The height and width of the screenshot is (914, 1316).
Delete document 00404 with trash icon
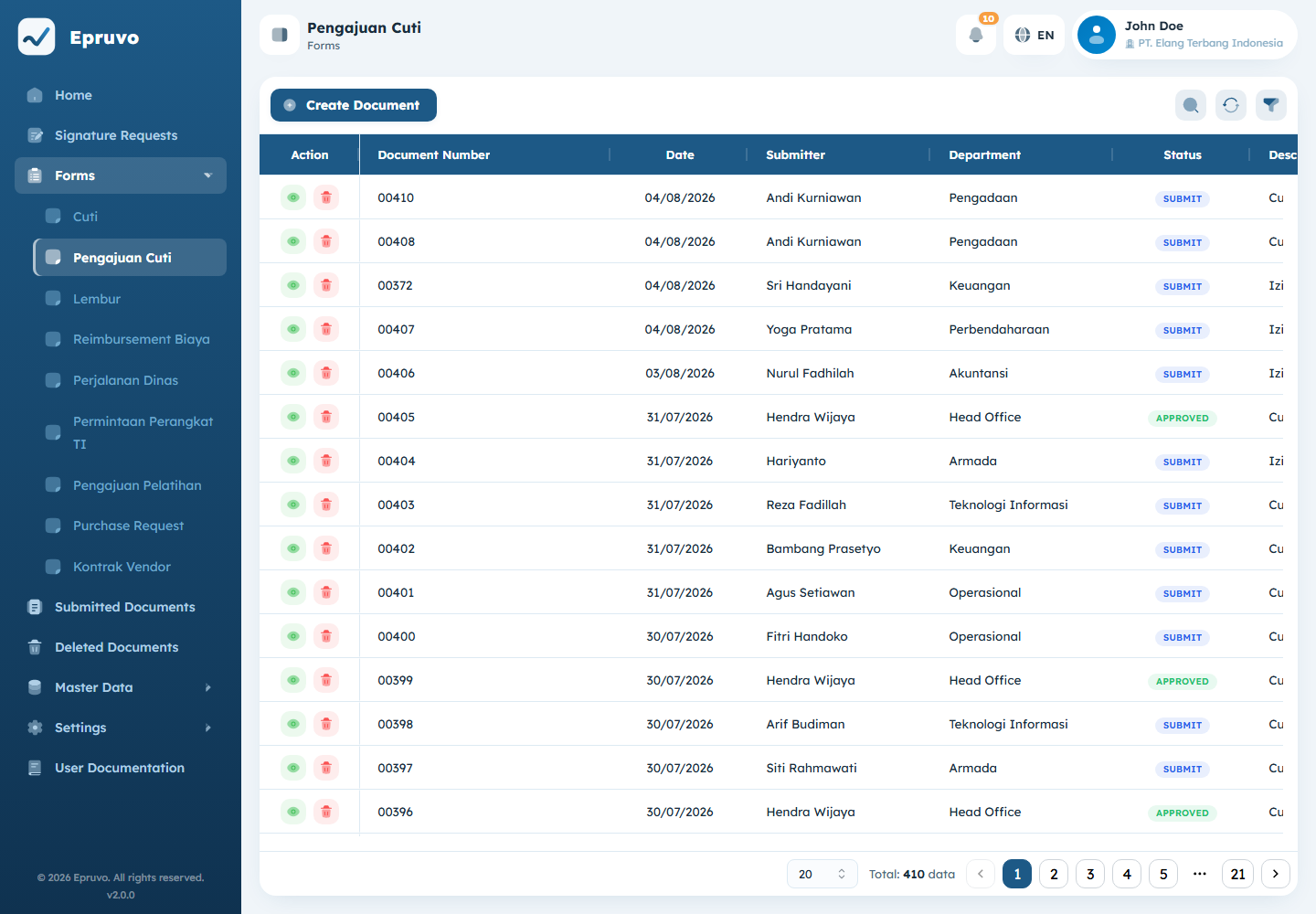coord(326,461)
